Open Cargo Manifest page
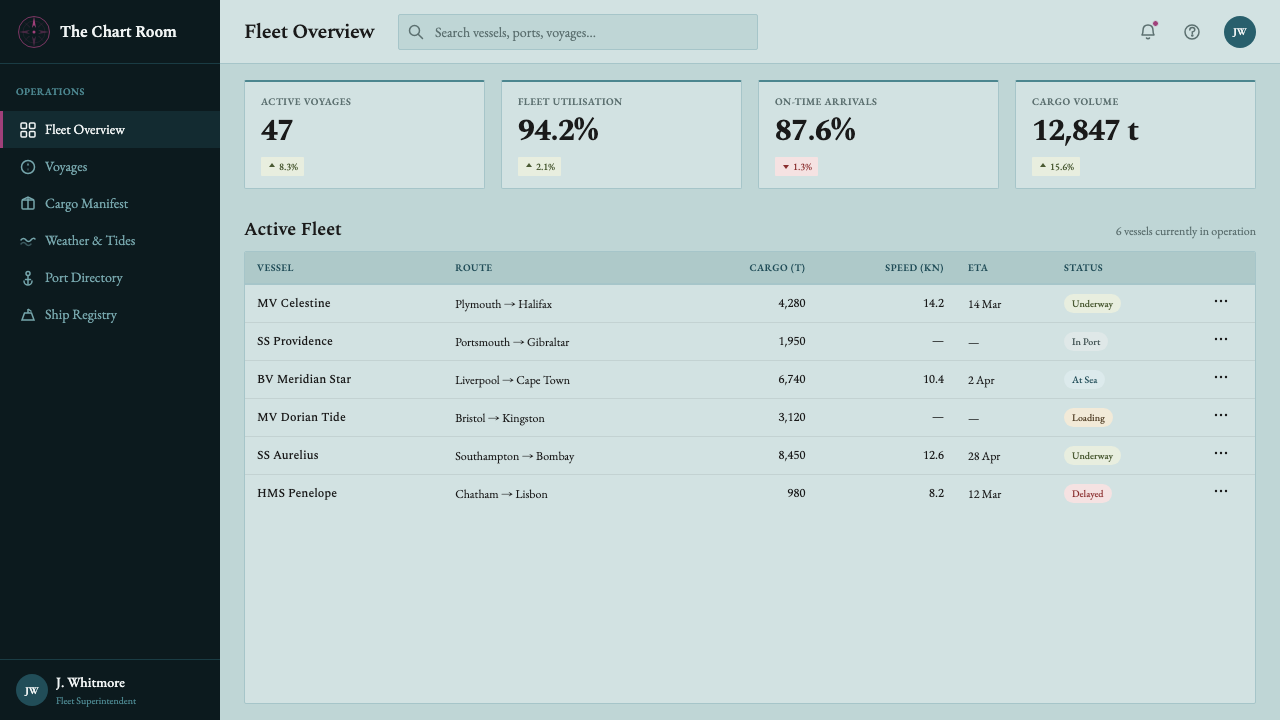The width and height of the screenshot is (1280, 720). (110, 204)
